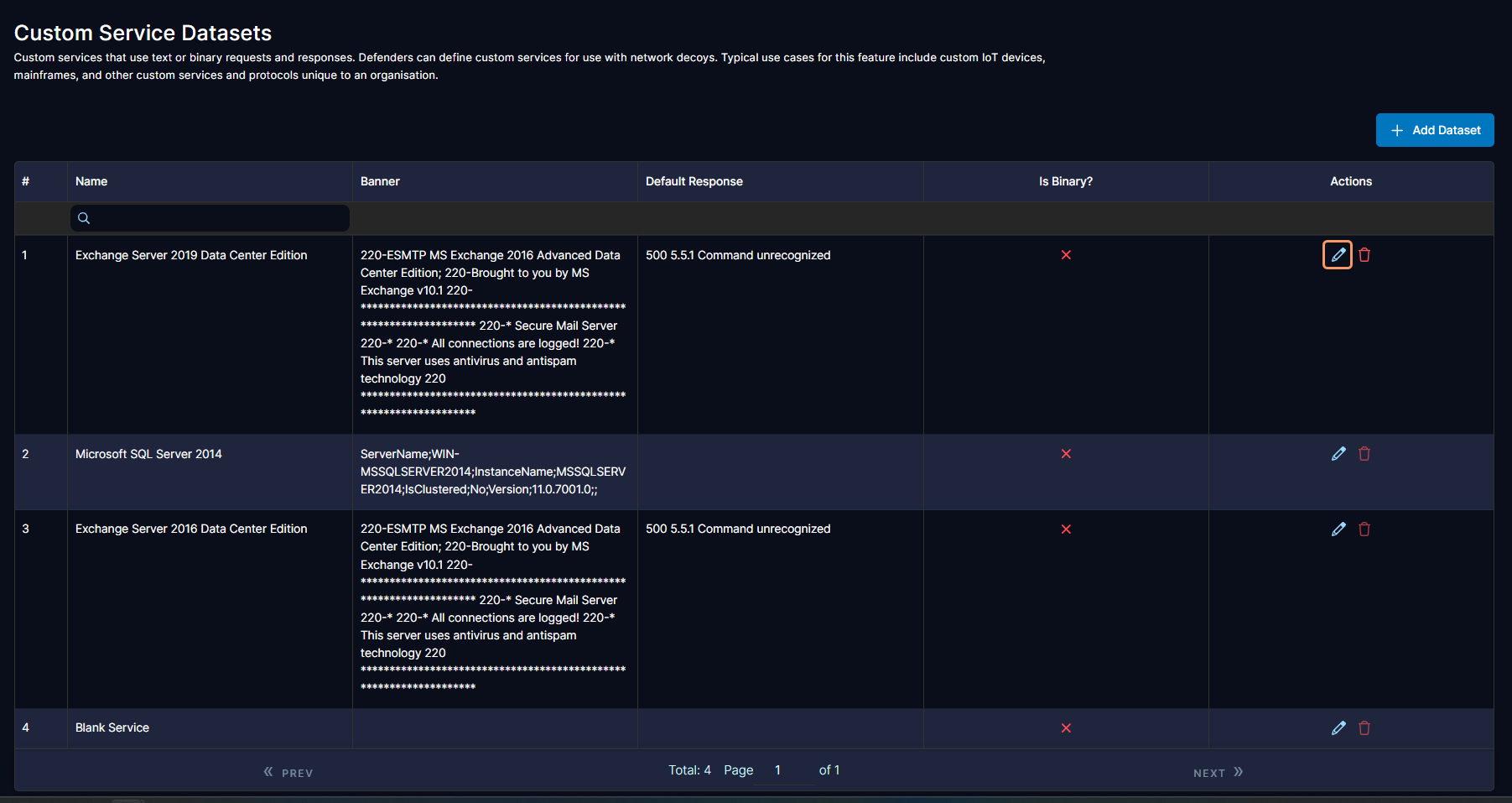Click the SQL Server banner text 'ServerName;WIN-'
Screen dimensions: 1512x803
pos(410,454)
